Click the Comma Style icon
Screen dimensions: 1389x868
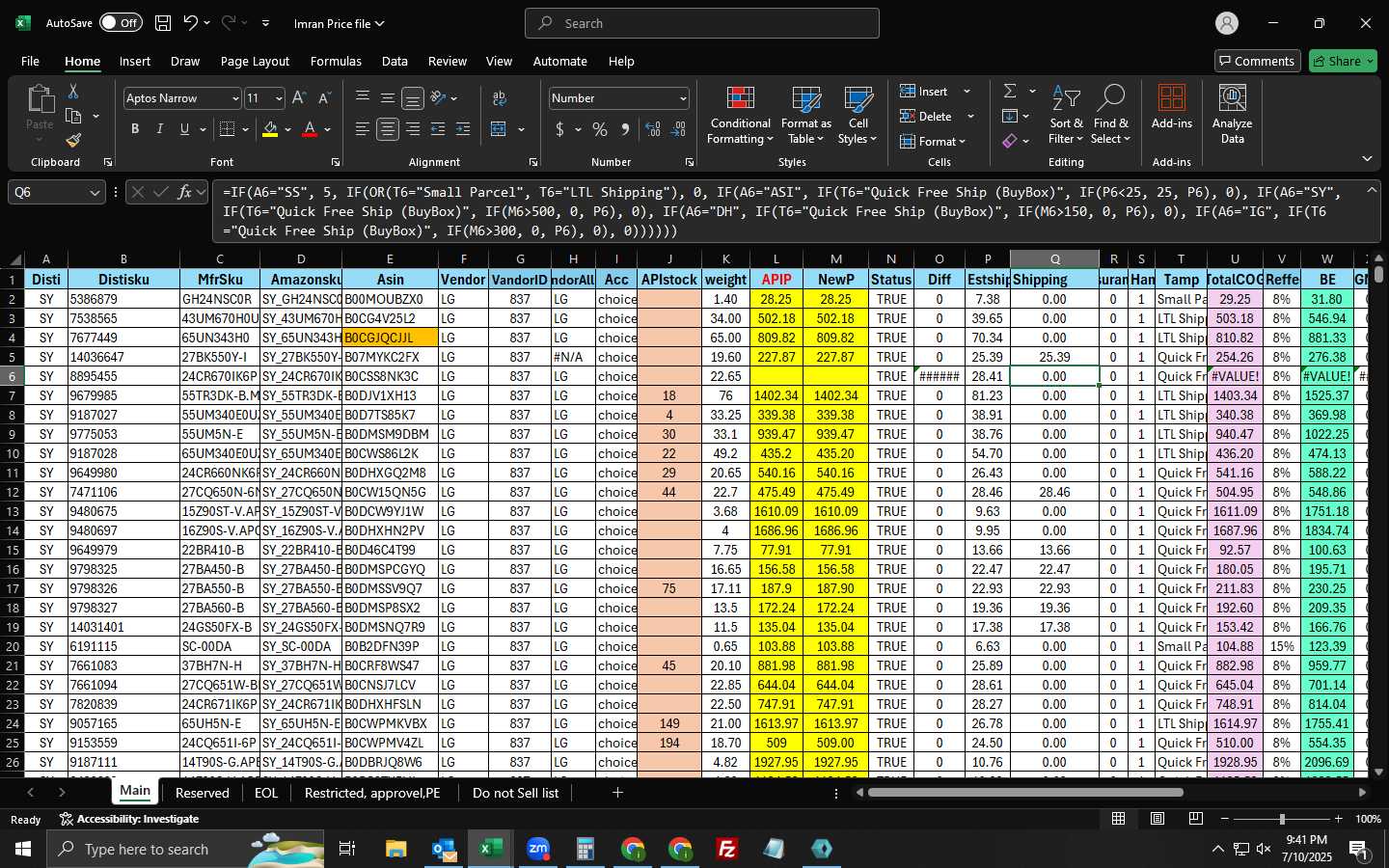pos(625,129)
